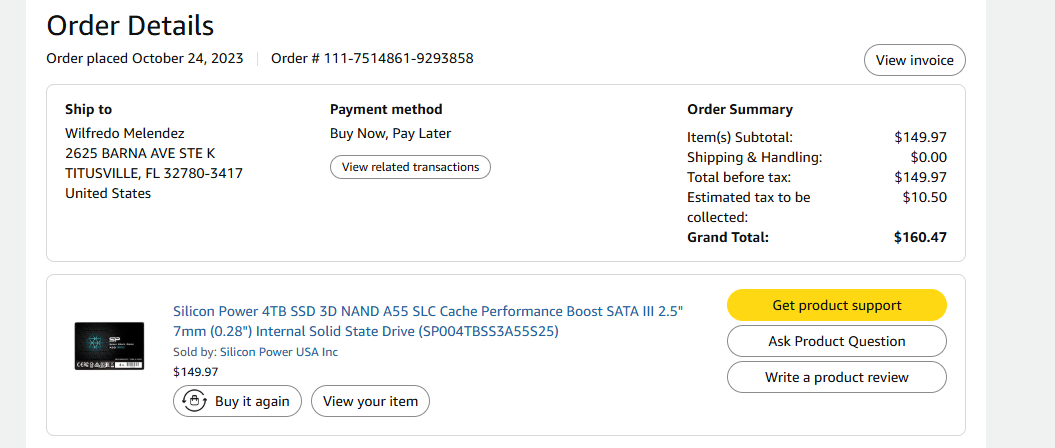Select the Ask Product Question button
1055x448 pixels.
[836, 341]
